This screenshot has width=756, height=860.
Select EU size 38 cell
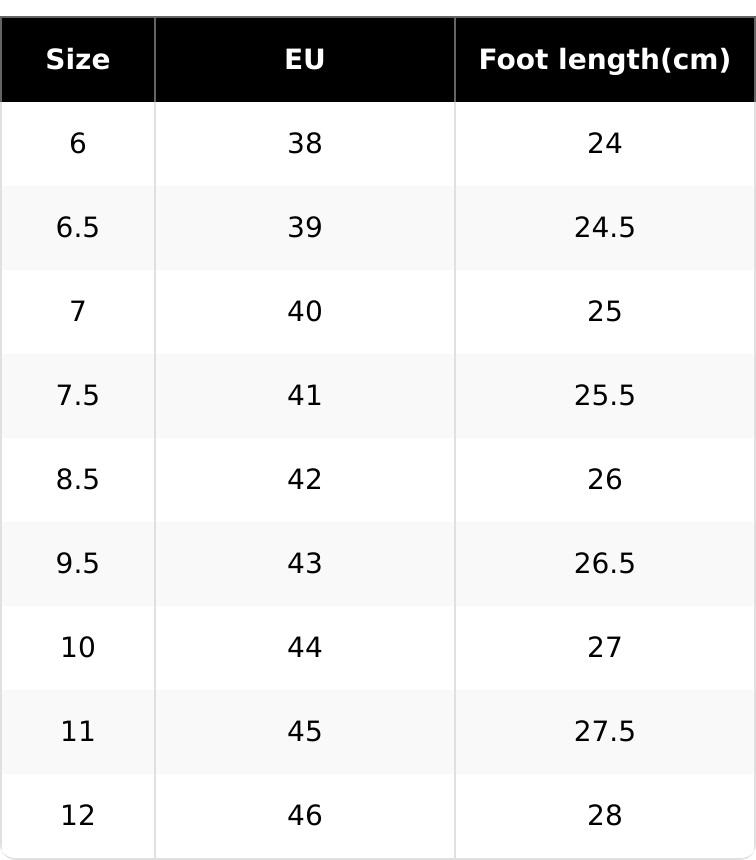305,144
